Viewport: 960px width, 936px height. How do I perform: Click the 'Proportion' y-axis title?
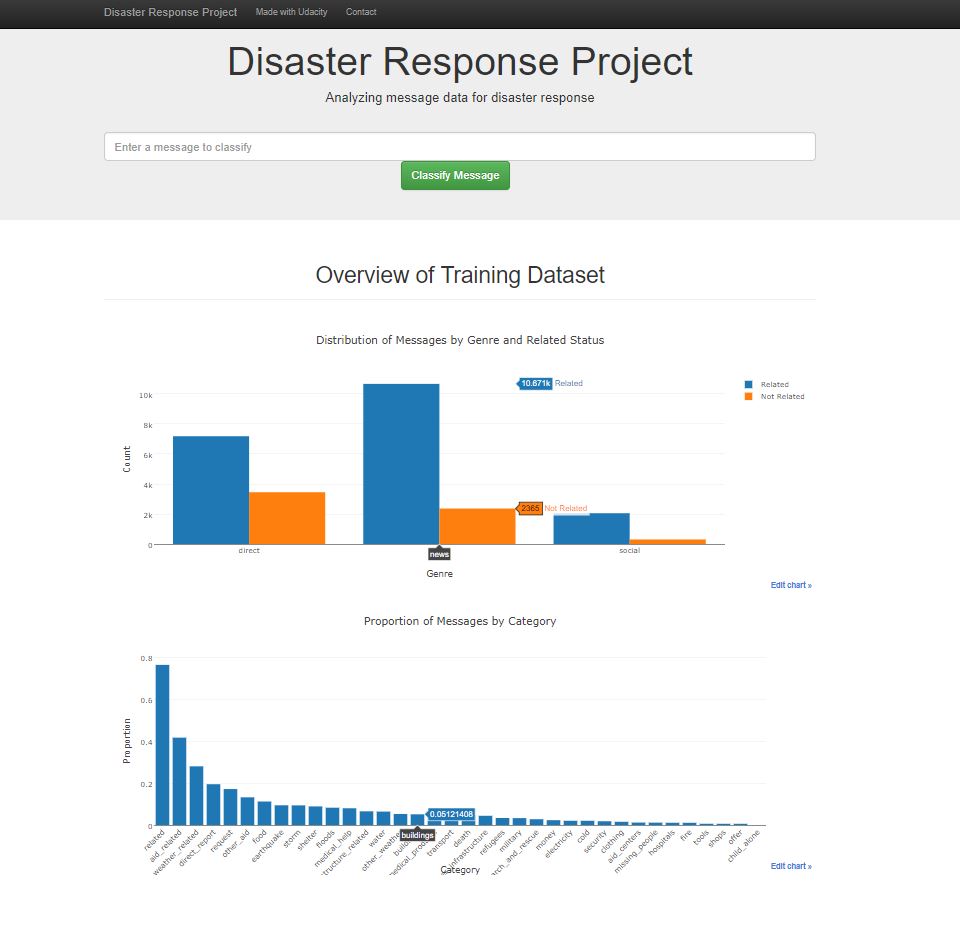pos(127,741)
